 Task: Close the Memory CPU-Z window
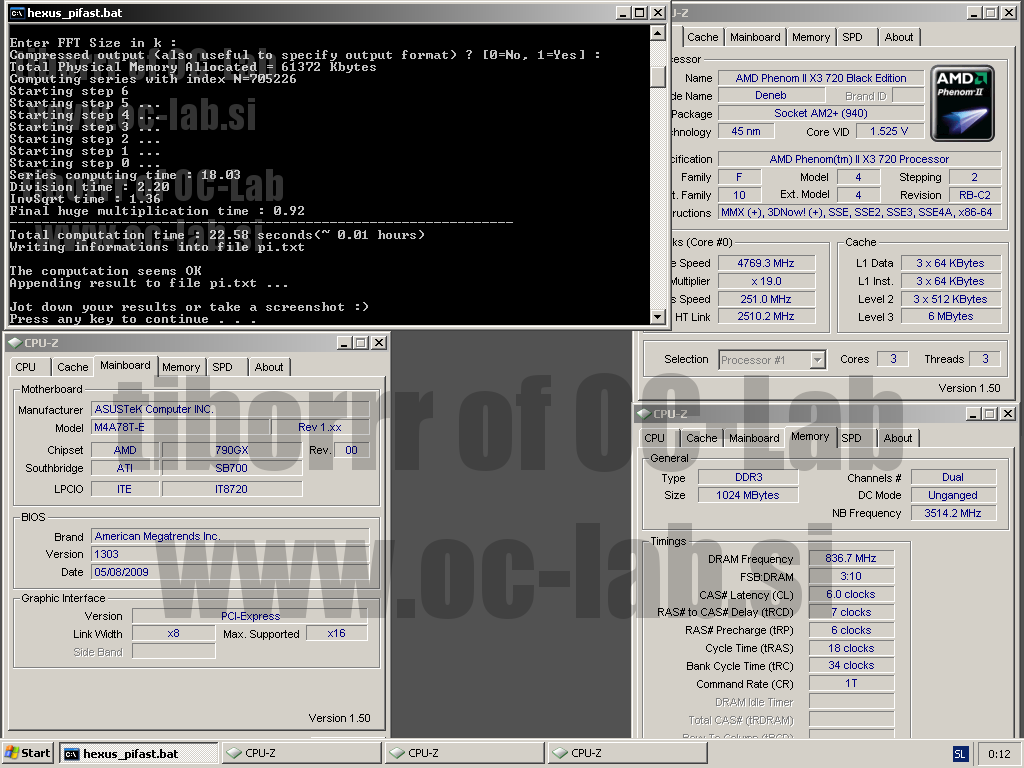click(x=1008, y=414)
